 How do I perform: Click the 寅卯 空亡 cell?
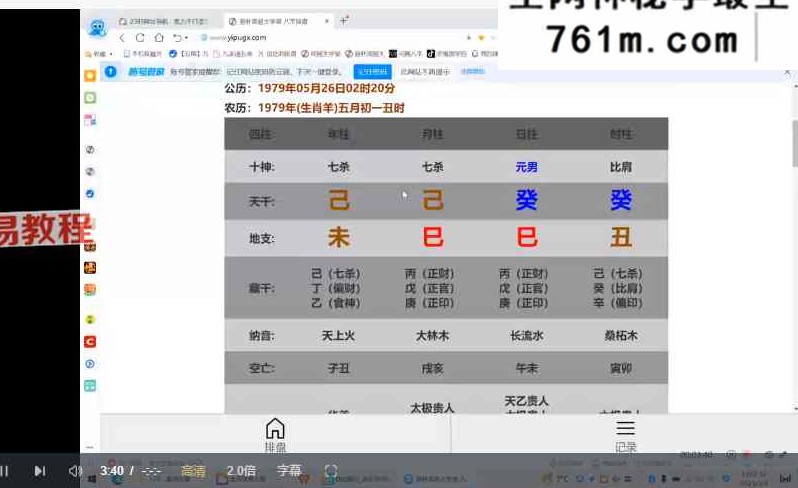621,368
